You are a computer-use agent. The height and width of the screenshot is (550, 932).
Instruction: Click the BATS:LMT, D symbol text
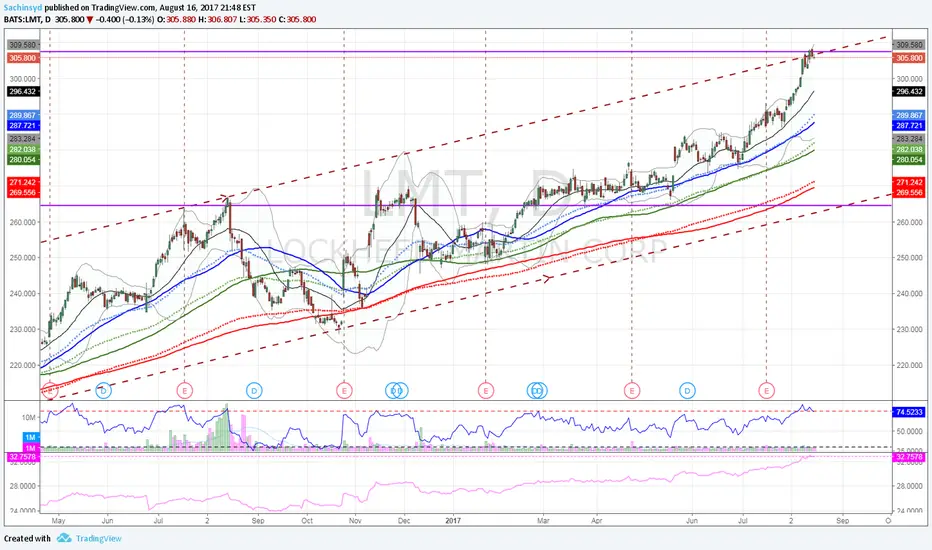27,20
